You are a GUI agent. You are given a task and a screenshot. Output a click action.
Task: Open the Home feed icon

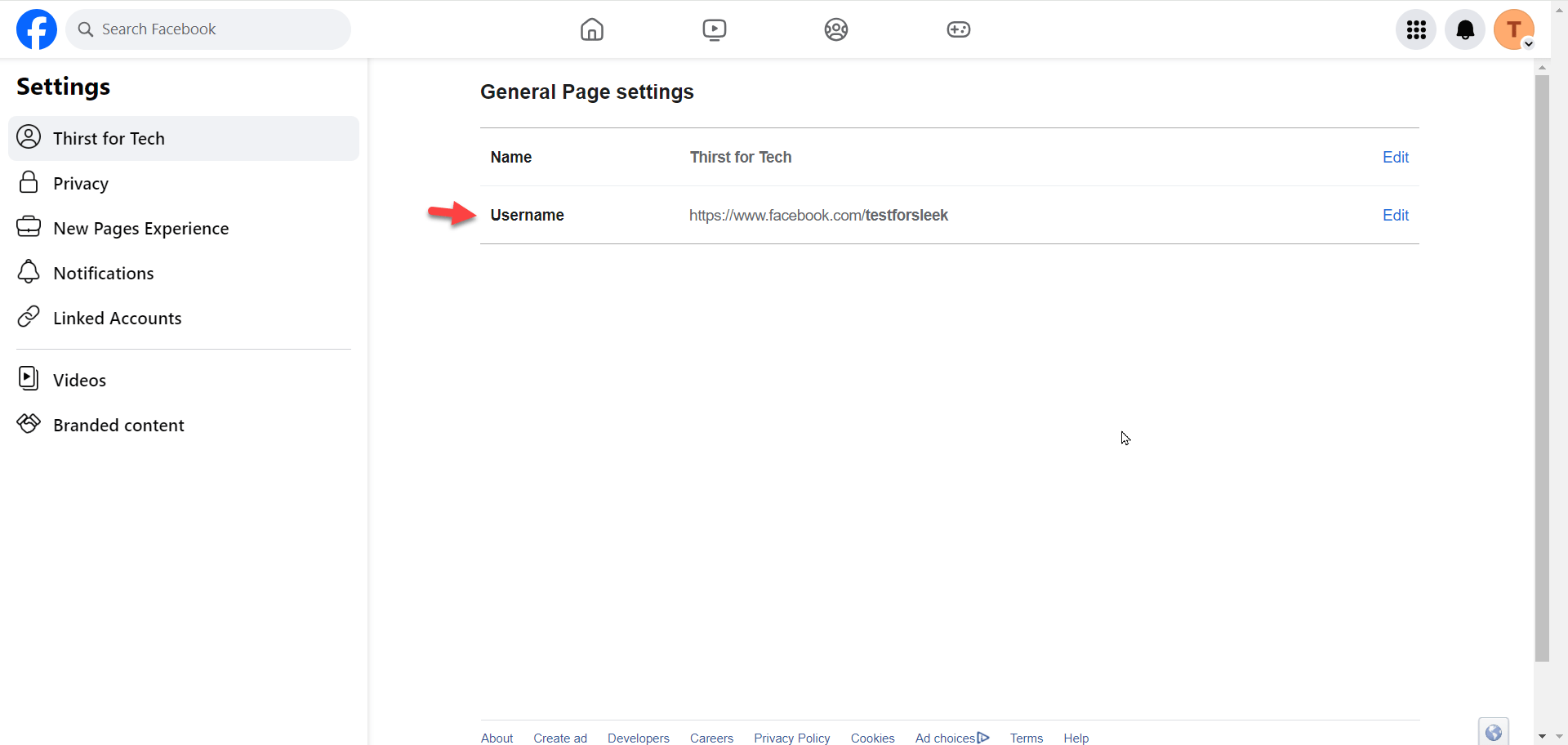tap(592, 29)
